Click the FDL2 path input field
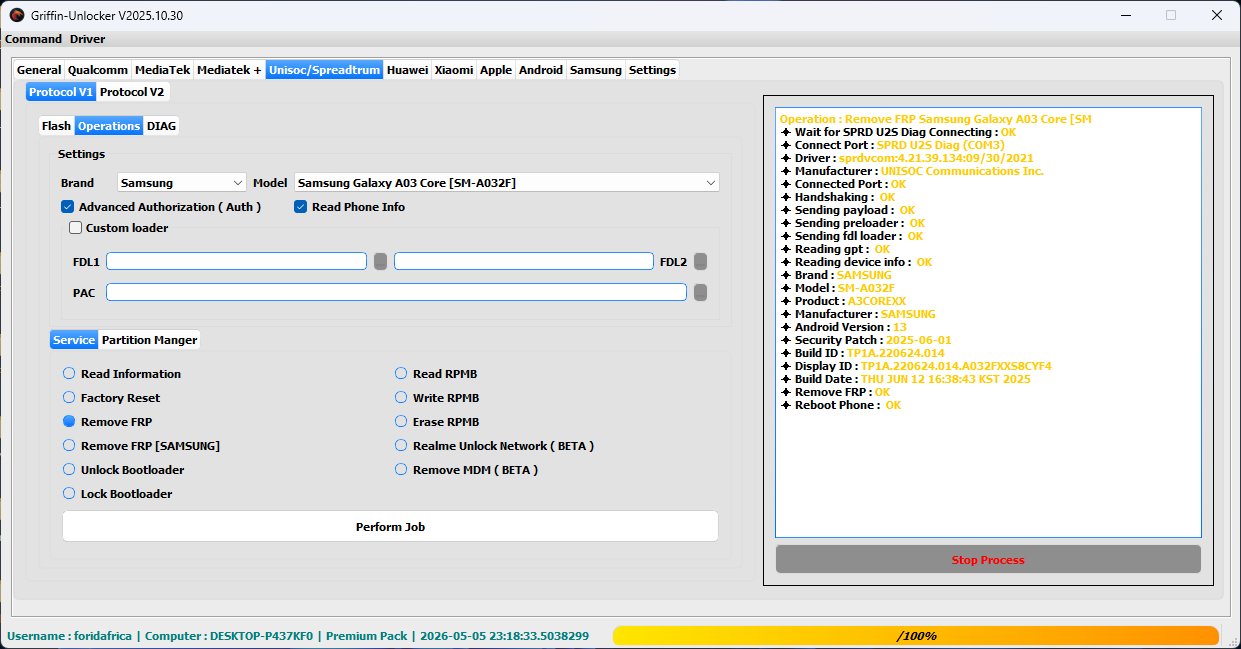 523,261
